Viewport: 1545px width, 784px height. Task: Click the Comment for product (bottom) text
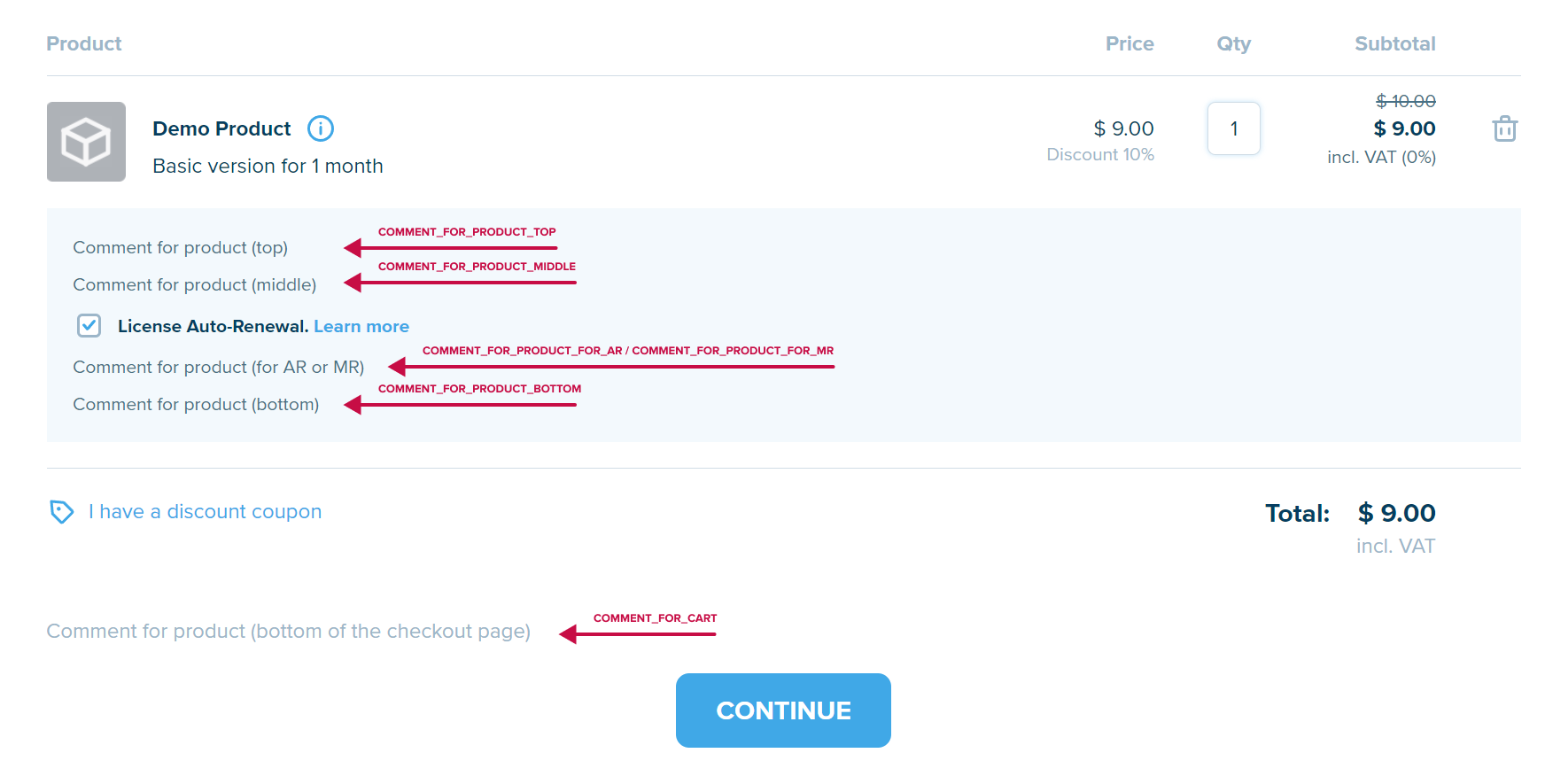pyautogui.click(x=196, y=404)
